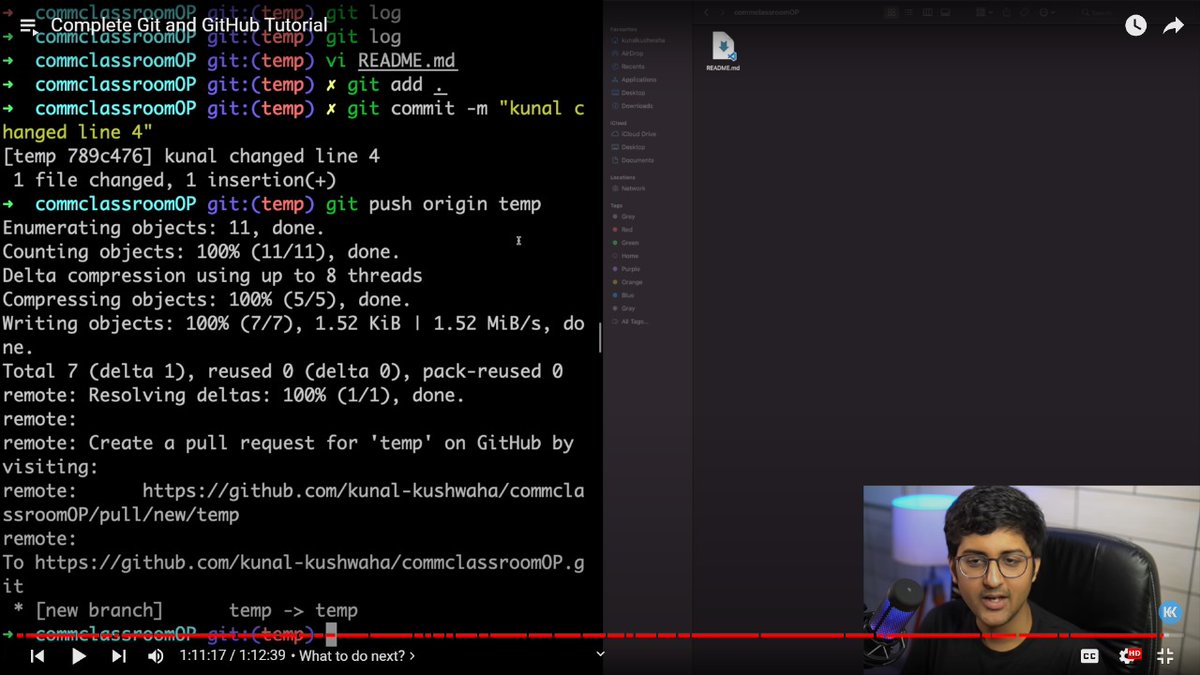Open the Finder group-by dropdown
The height and width of the screenshot is (675, 1200).
pyautogui.click(x=984, y=12)
